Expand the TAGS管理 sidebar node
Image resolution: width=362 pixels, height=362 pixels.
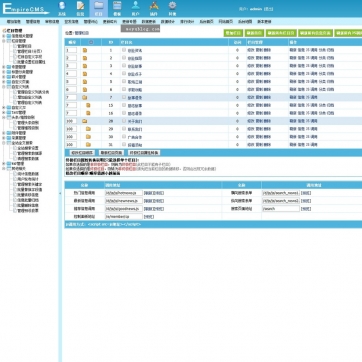coord(4,113)
